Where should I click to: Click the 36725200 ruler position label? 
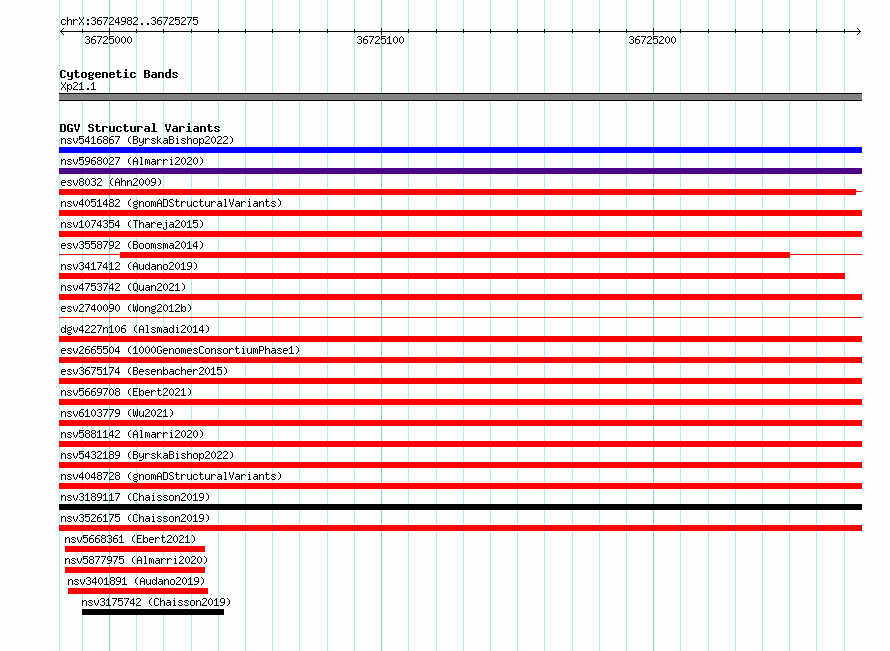click(652, 40)
